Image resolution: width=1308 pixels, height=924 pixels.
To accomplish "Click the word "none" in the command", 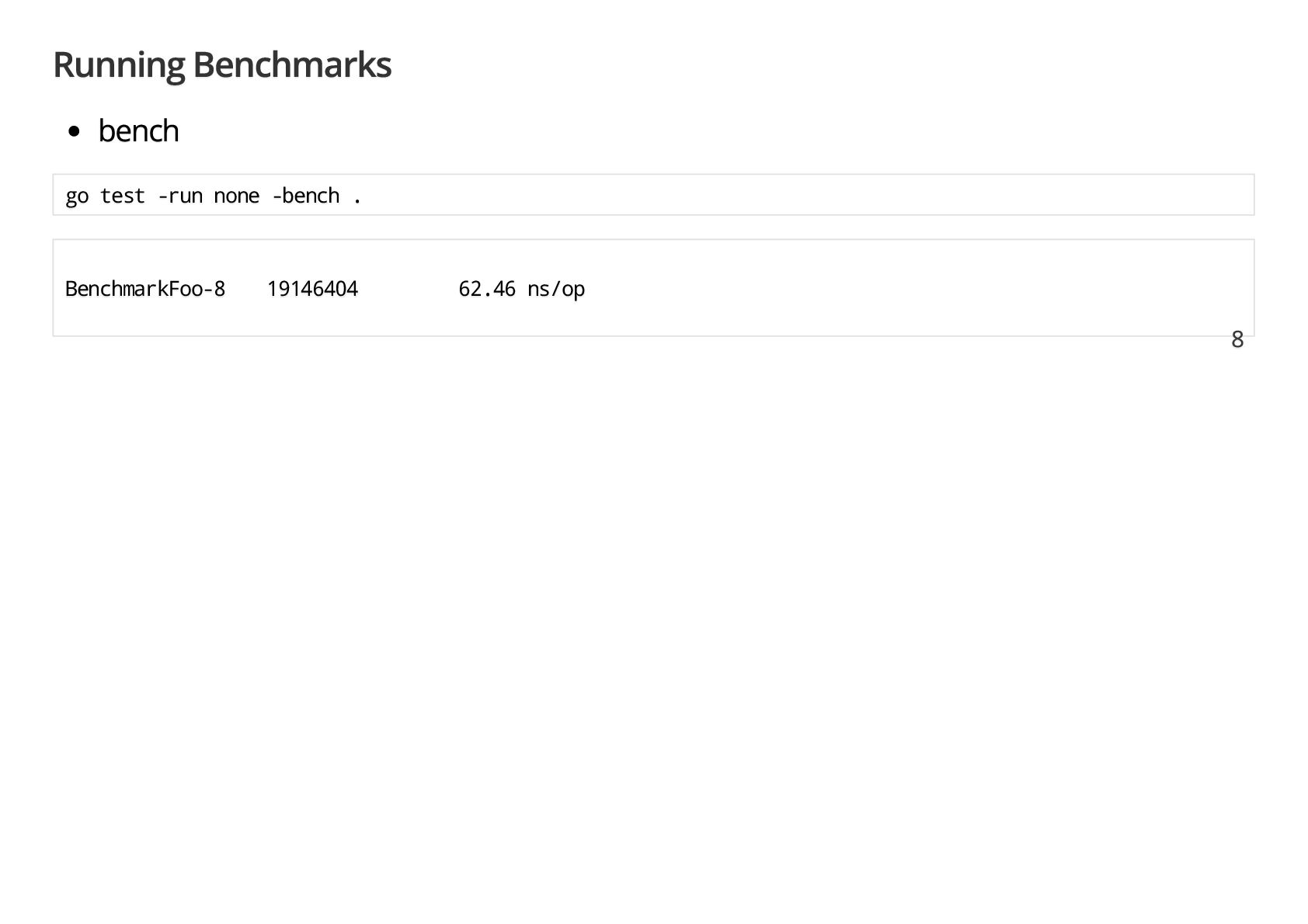I will point(236,196).
